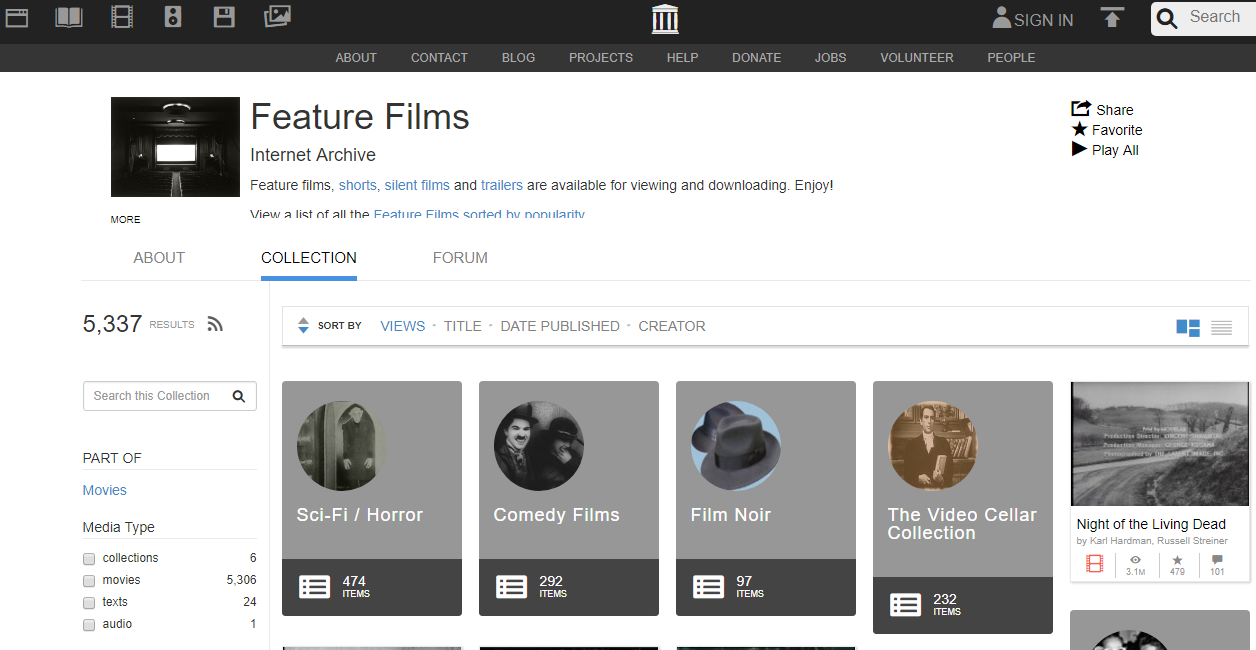Viewport: 1256px width, 650px height.
Task: Click the favorites star icon showing 479
Action: pyautogui.click(x=1177, y=560)
